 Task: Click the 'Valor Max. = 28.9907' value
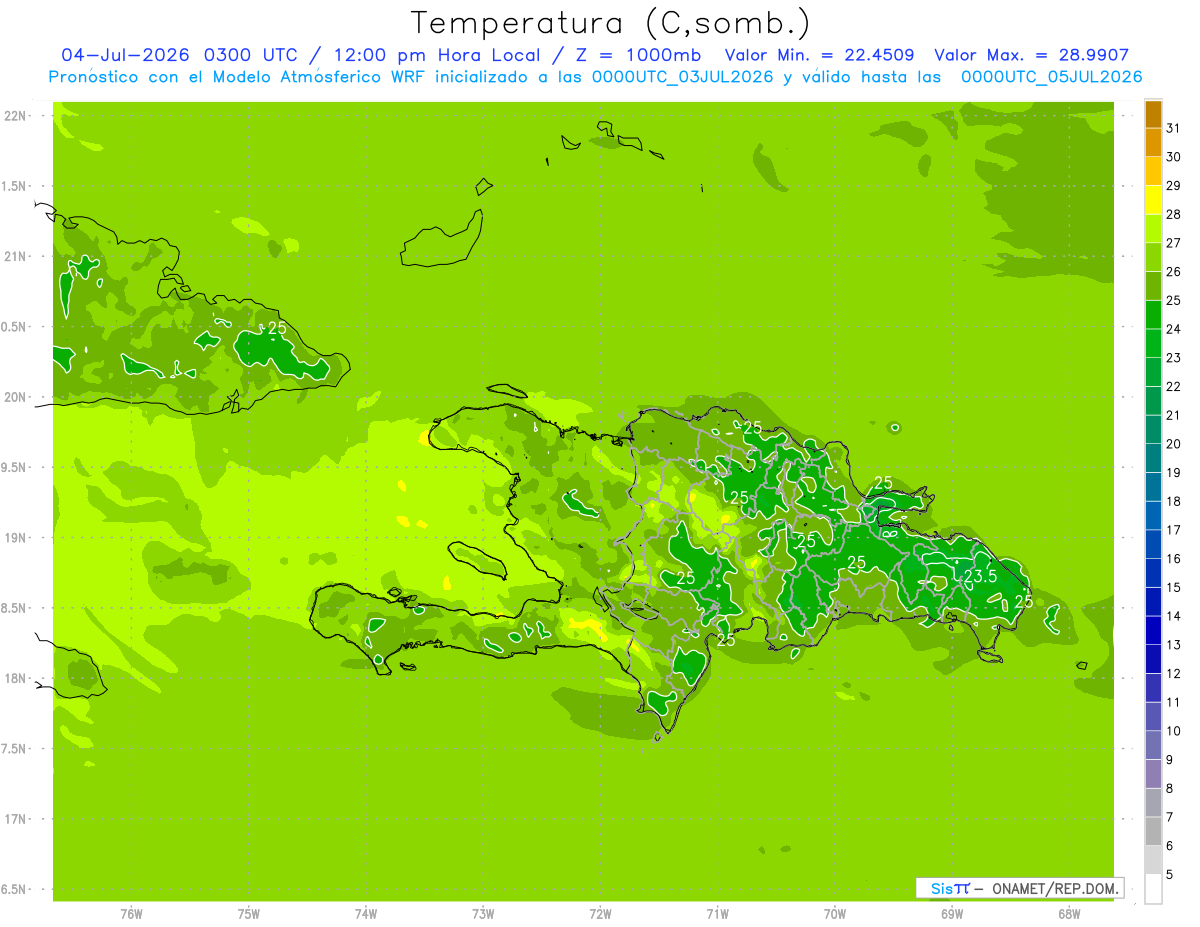pos(1032,55)
